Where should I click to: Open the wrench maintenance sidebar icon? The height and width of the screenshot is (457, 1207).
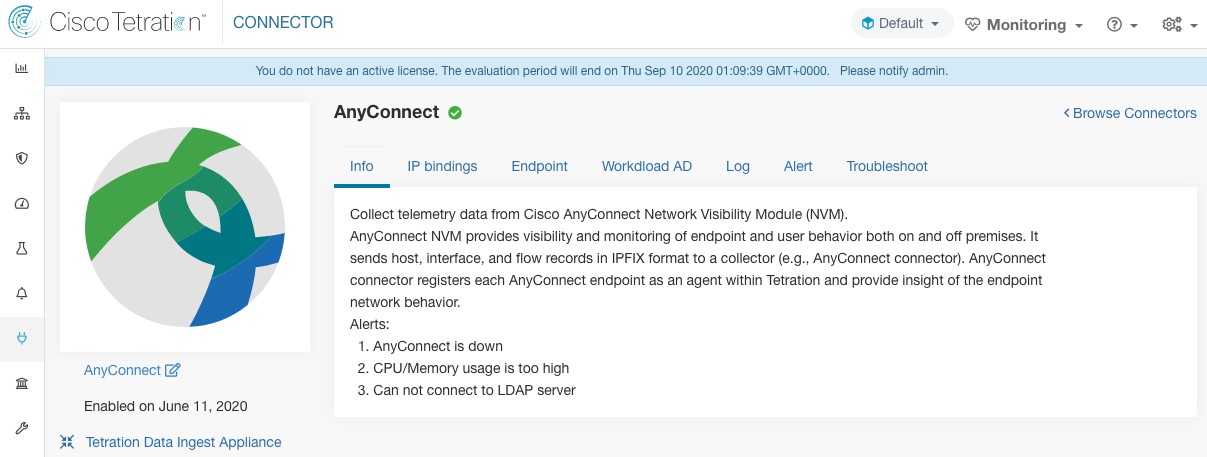point(22,429)
